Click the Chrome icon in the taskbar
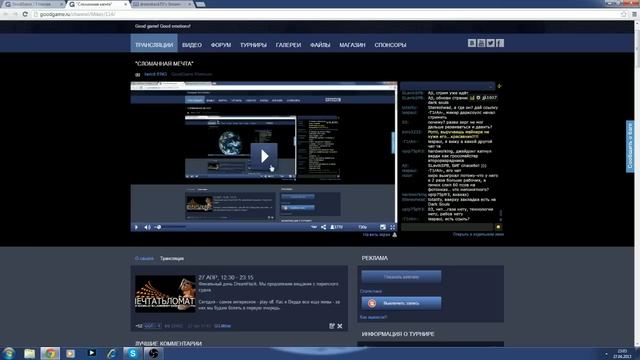The height and width of the screenshot is (360, 640). pos(50,353)
